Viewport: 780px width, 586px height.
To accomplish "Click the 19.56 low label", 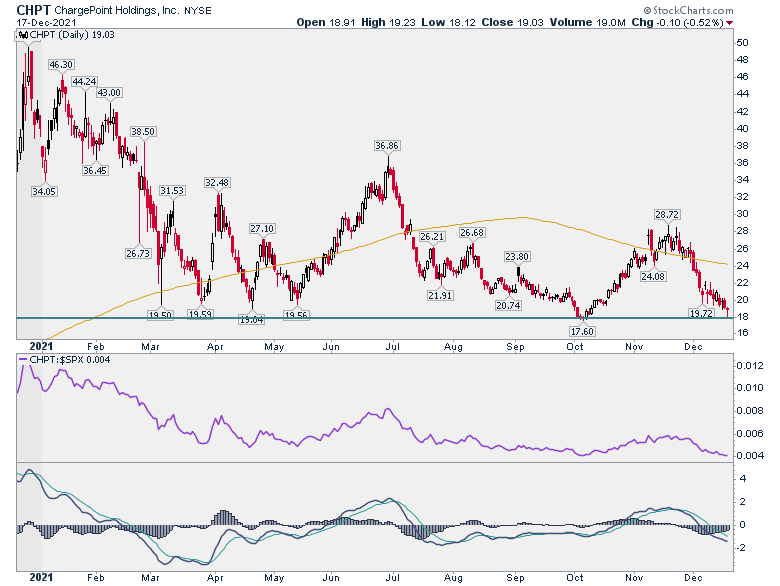I will tap(296, 315).
